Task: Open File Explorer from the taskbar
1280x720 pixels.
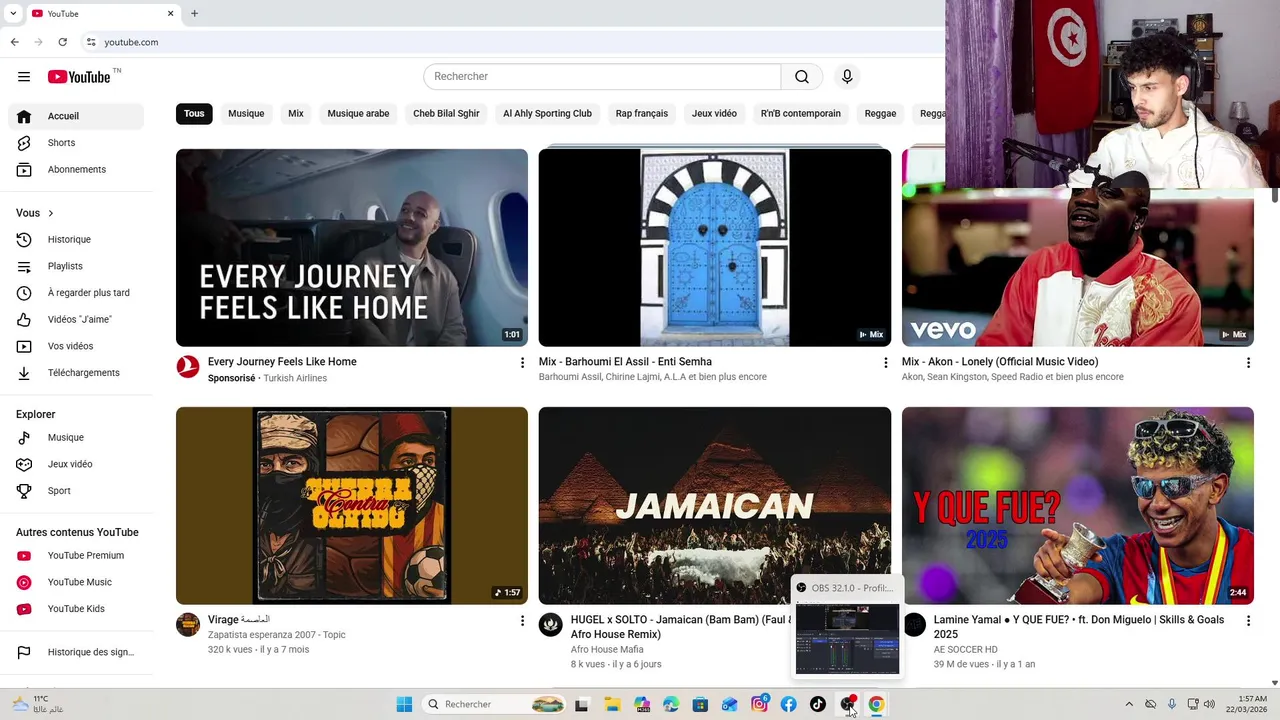Action: pyautogui.click(x=612, y=705)
